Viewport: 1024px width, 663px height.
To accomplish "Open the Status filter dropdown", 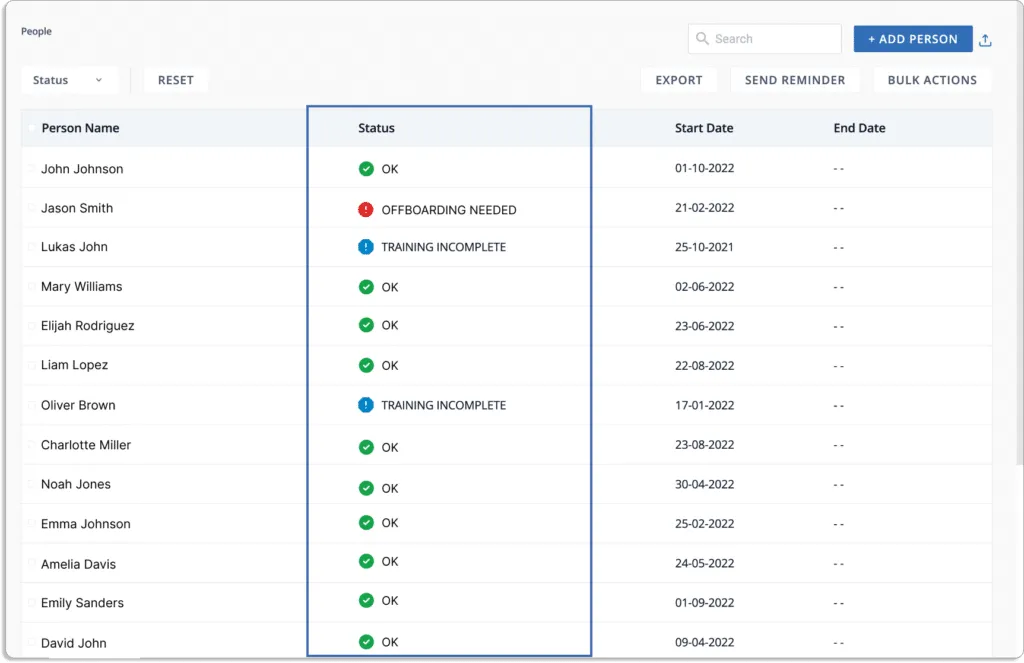I will click(x=69, y=79).
